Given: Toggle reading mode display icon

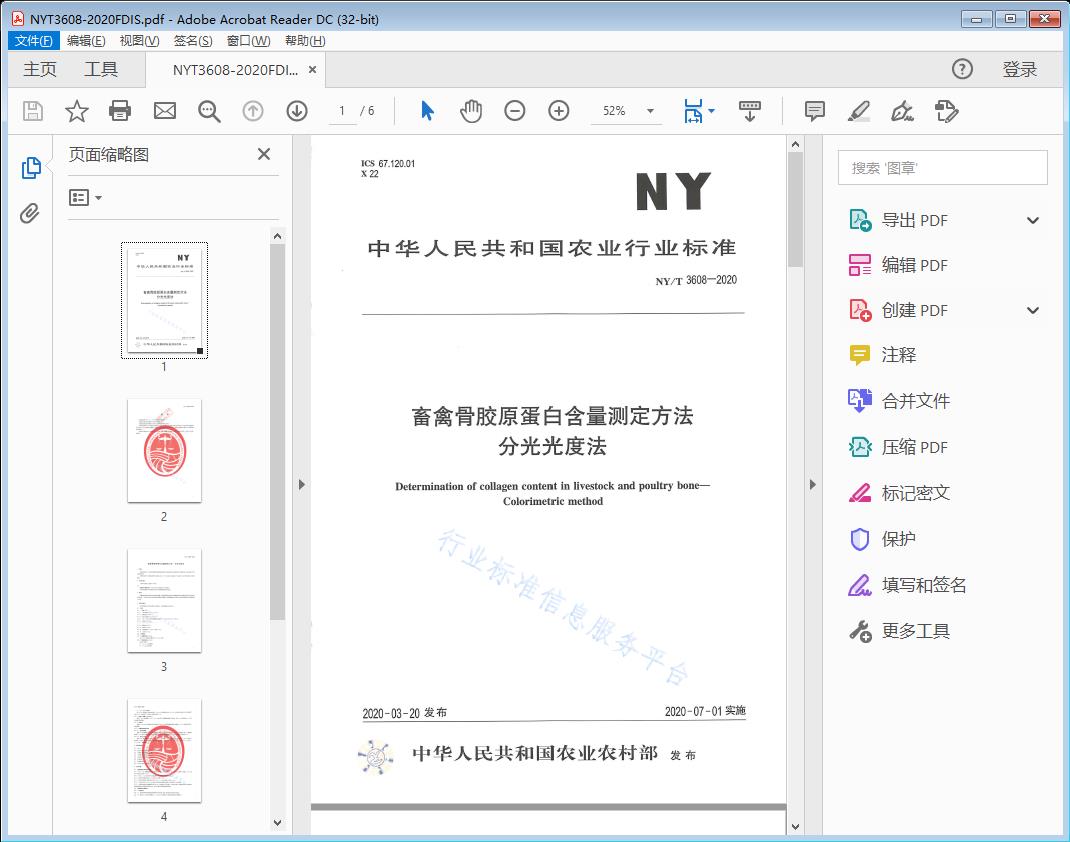Looking at the screenshot, I should [750, 111].
